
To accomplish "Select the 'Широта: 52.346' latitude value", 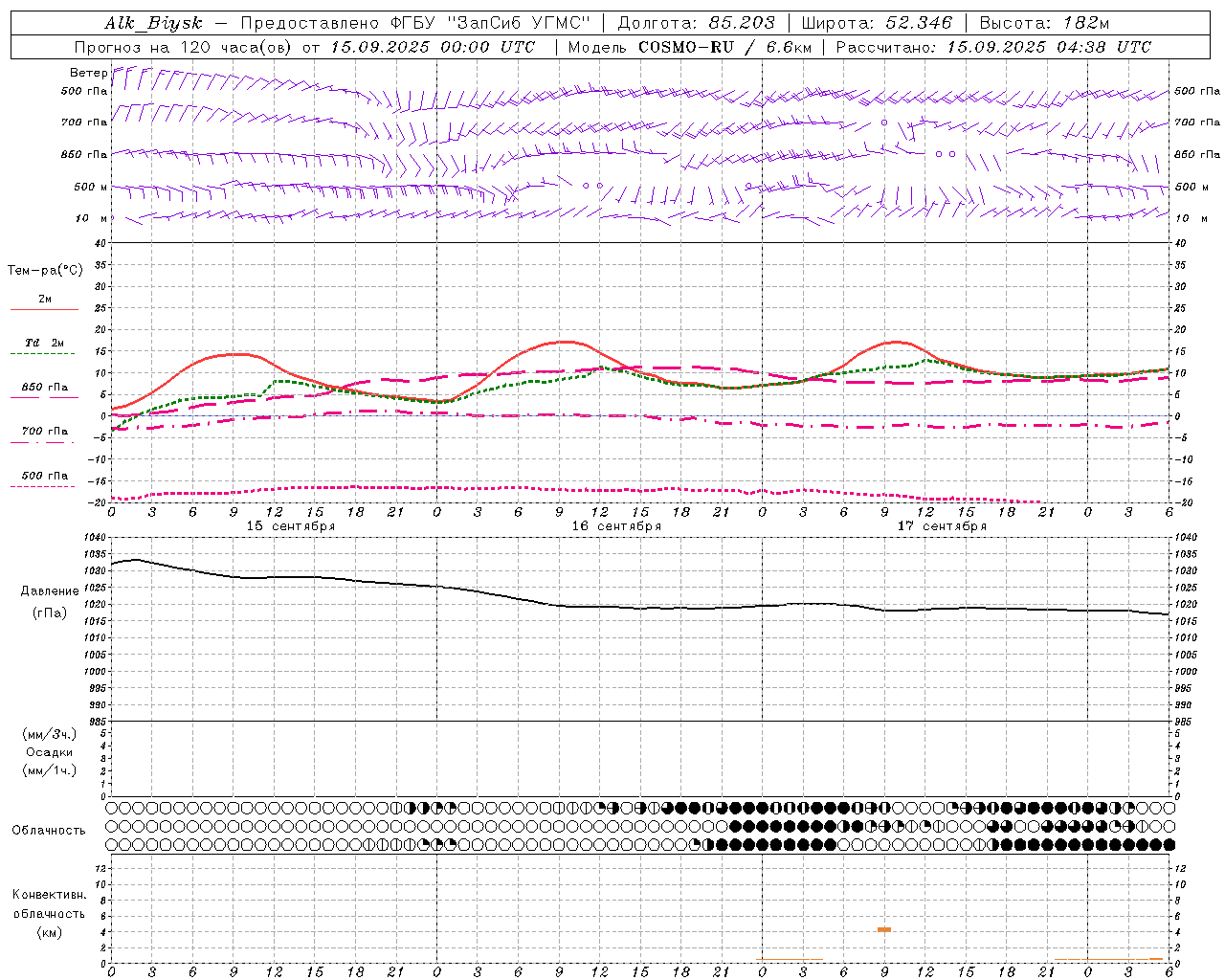I will pyautogui.click(x=877, y=23).
